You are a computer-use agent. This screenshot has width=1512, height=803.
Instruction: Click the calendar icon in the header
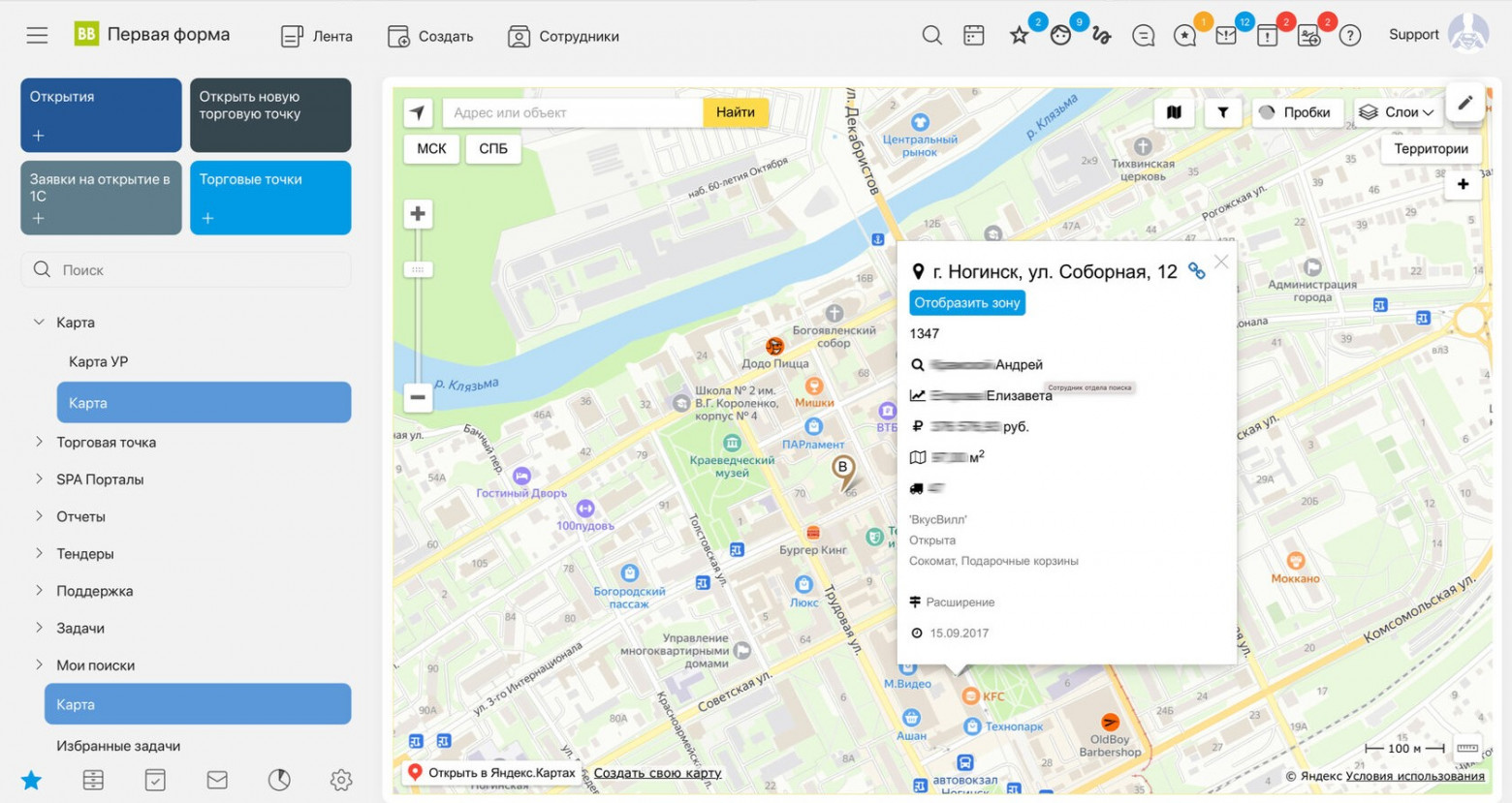(973, 35)
